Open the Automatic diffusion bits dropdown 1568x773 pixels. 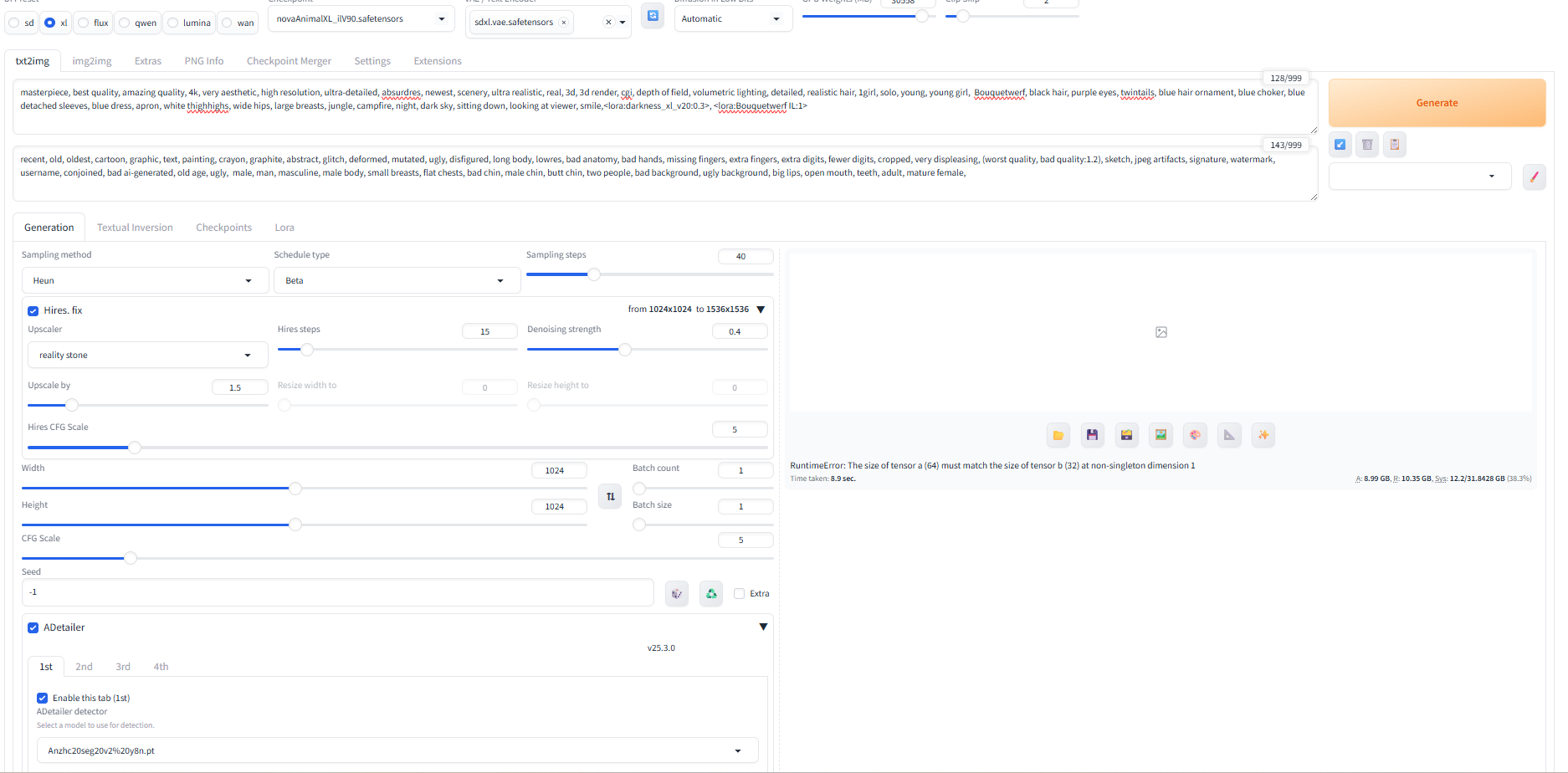pos(733,18)
